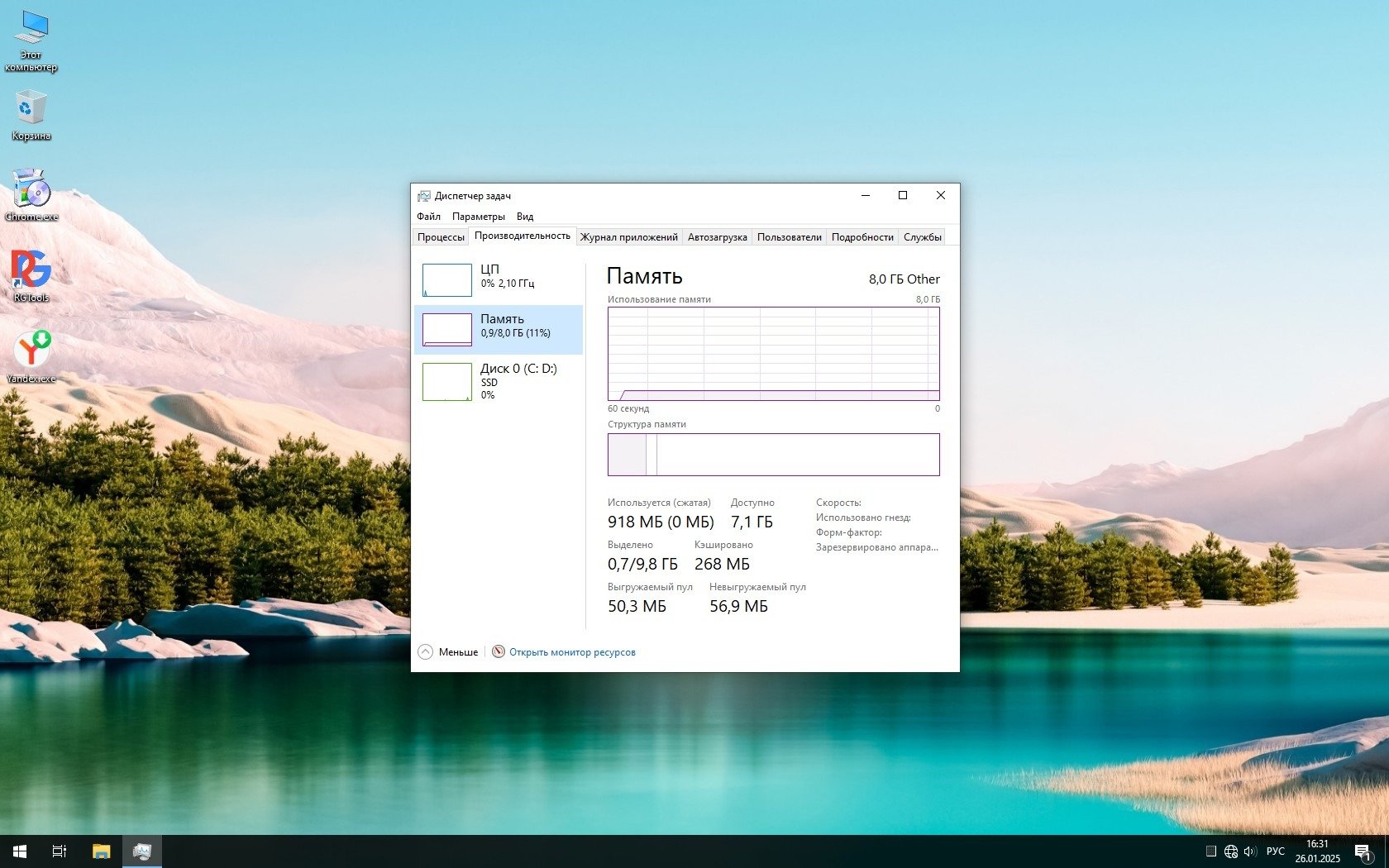Select 'Диск 0 (C: D:)' in sidebar
The image size is (1389, 868).
pyautogui.click(x=499, y=380)
